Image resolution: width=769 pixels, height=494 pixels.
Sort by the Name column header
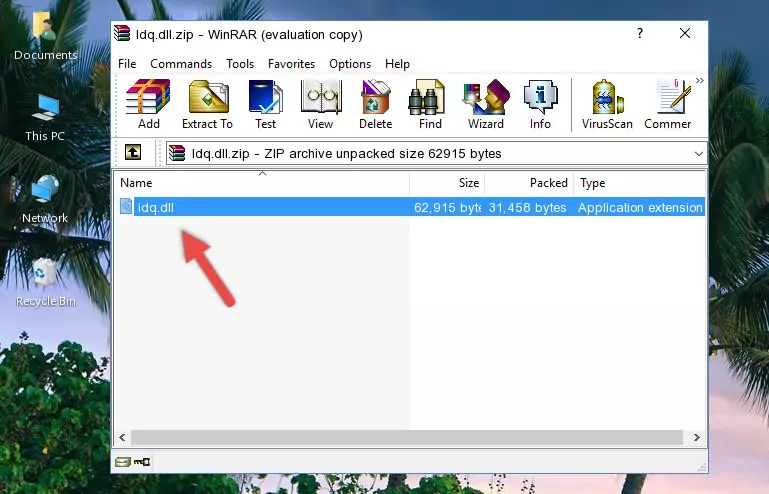[262, 183]
